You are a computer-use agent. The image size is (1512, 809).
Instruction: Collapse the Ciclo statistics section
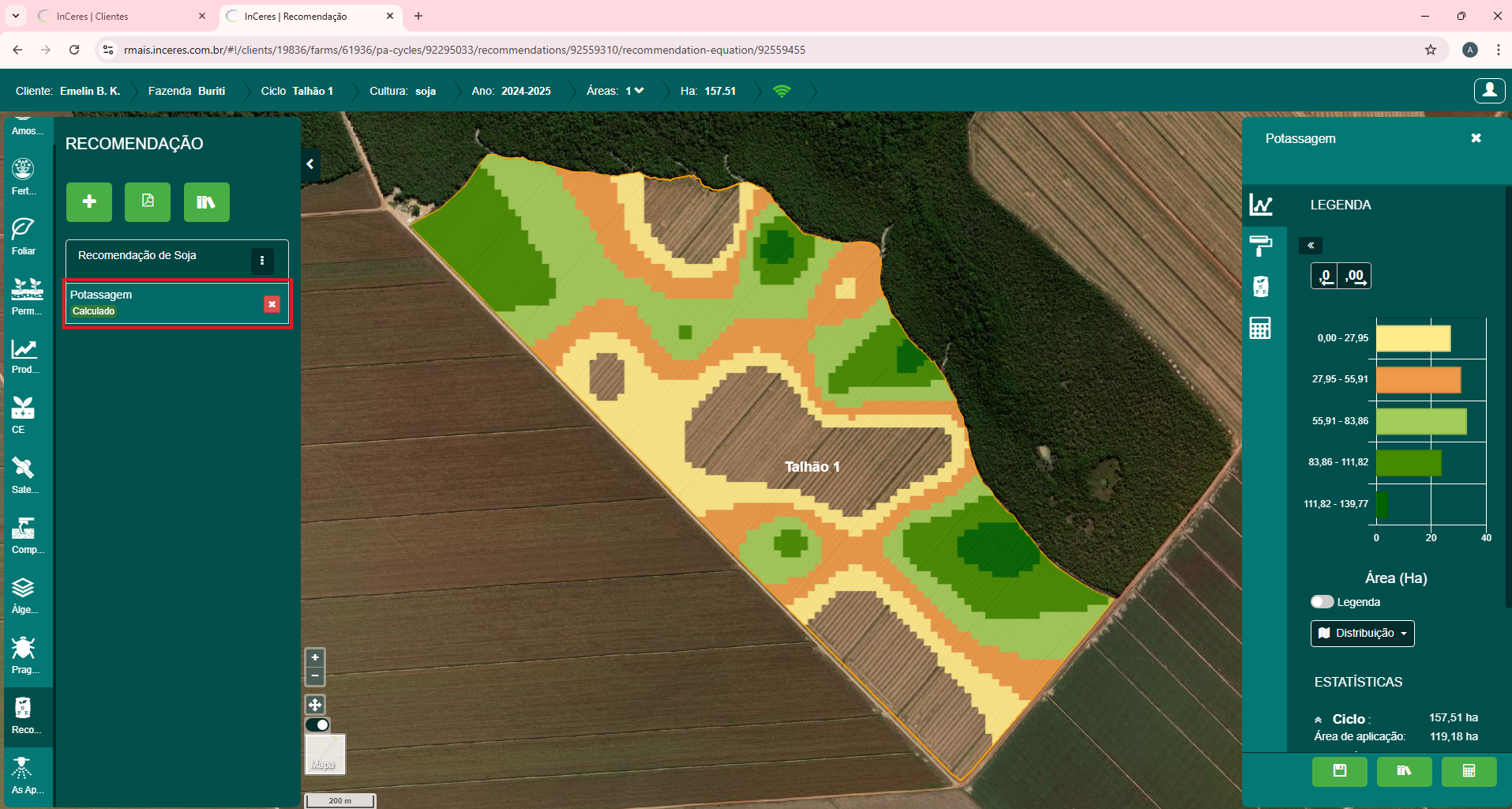1318,720
